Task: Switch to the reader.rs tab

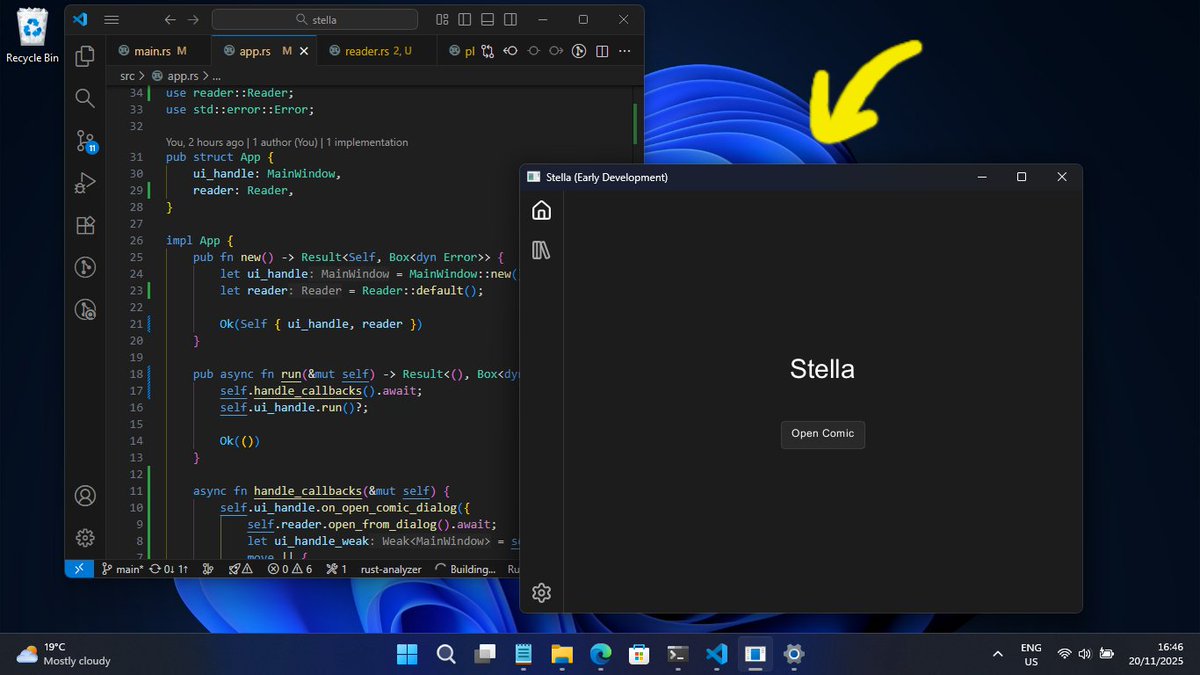Action: point(377,51)
